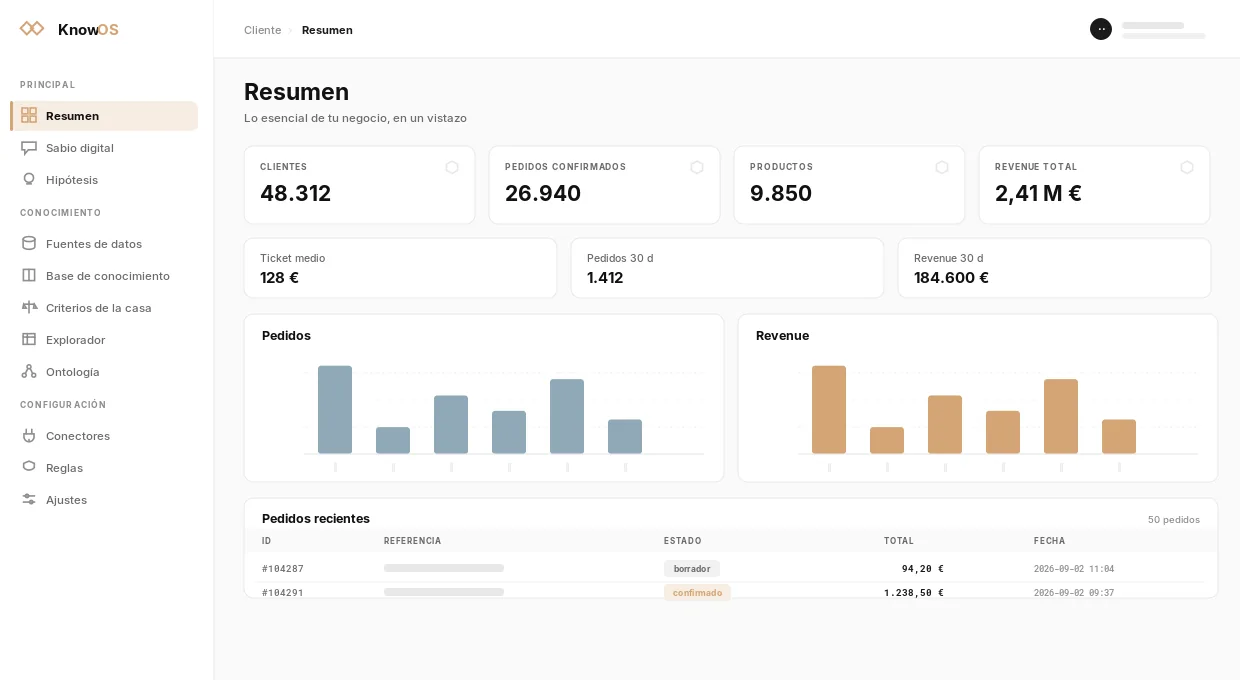Click the Reglas shield icon
This screenshot has width=1240, height=680.
[29, 468]
